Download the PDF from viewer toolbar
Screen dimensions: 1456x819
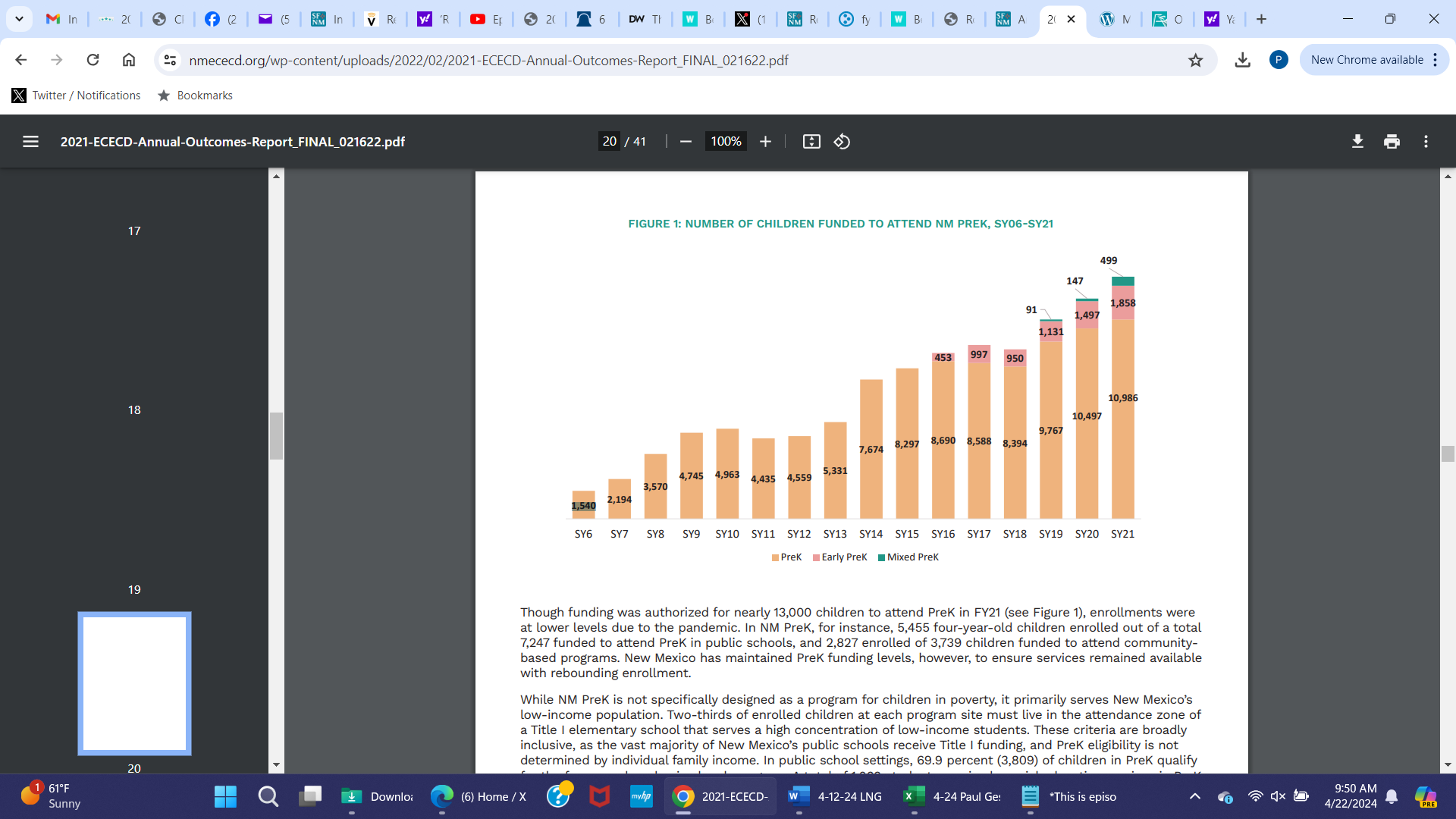1357,142
